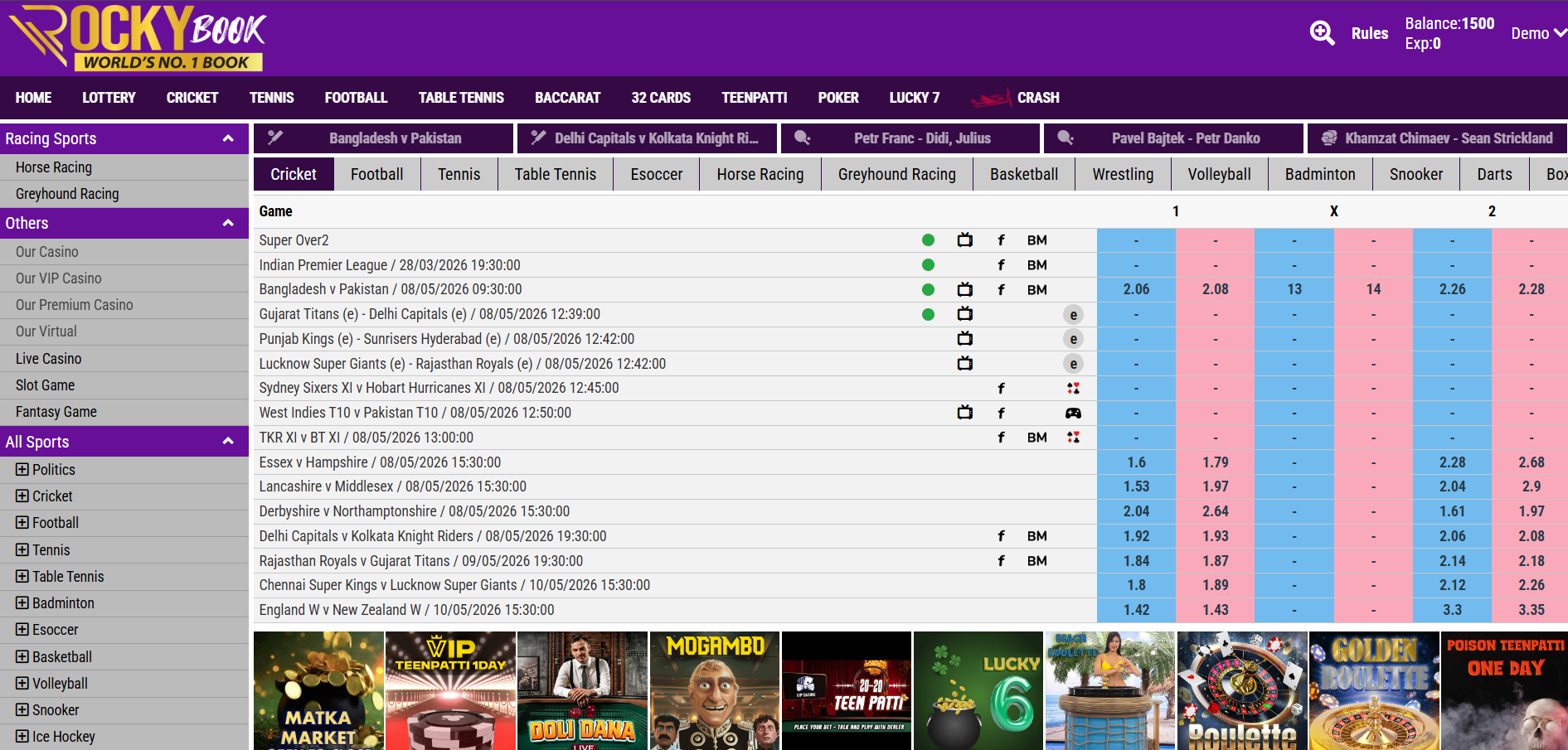Expand the Tennis tree item in sidebar
Image resolution: width=1568 pixels, height=750 pixels.
[x=22, y=549]
